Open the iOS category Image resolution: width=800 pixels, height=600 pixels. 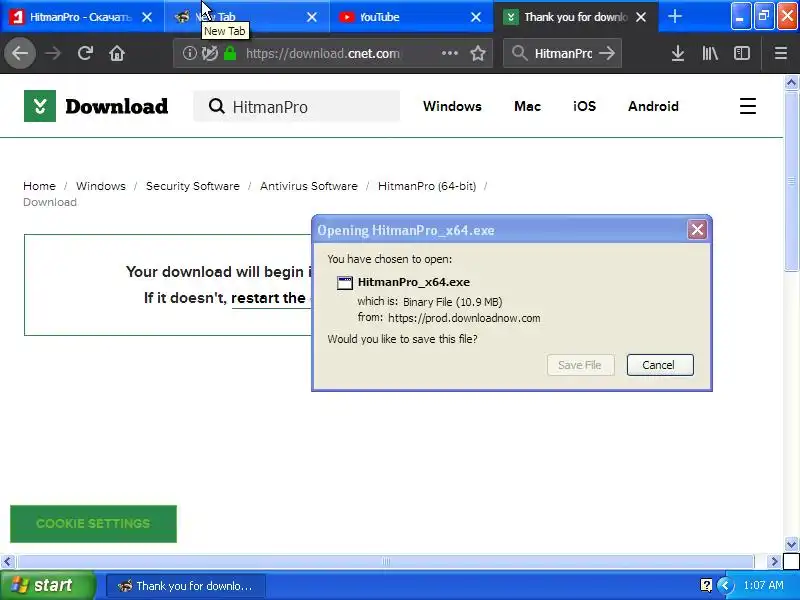pyautogui.click(x=584, y=106)
